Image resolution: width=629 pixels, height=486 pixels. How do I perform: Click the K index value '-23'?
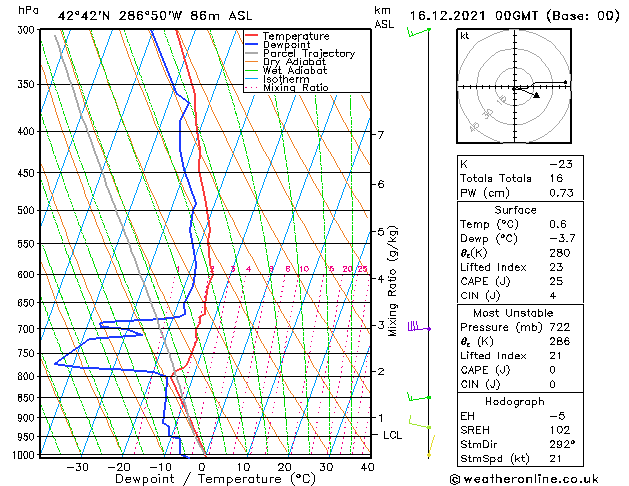point(561,164)
